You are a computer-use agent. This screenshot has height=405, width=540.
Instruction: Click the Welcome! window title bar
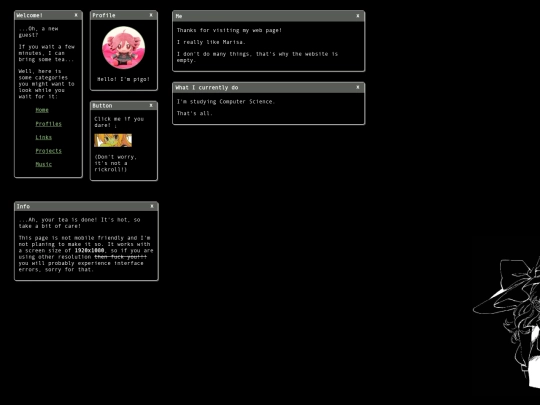click(48, 15)
